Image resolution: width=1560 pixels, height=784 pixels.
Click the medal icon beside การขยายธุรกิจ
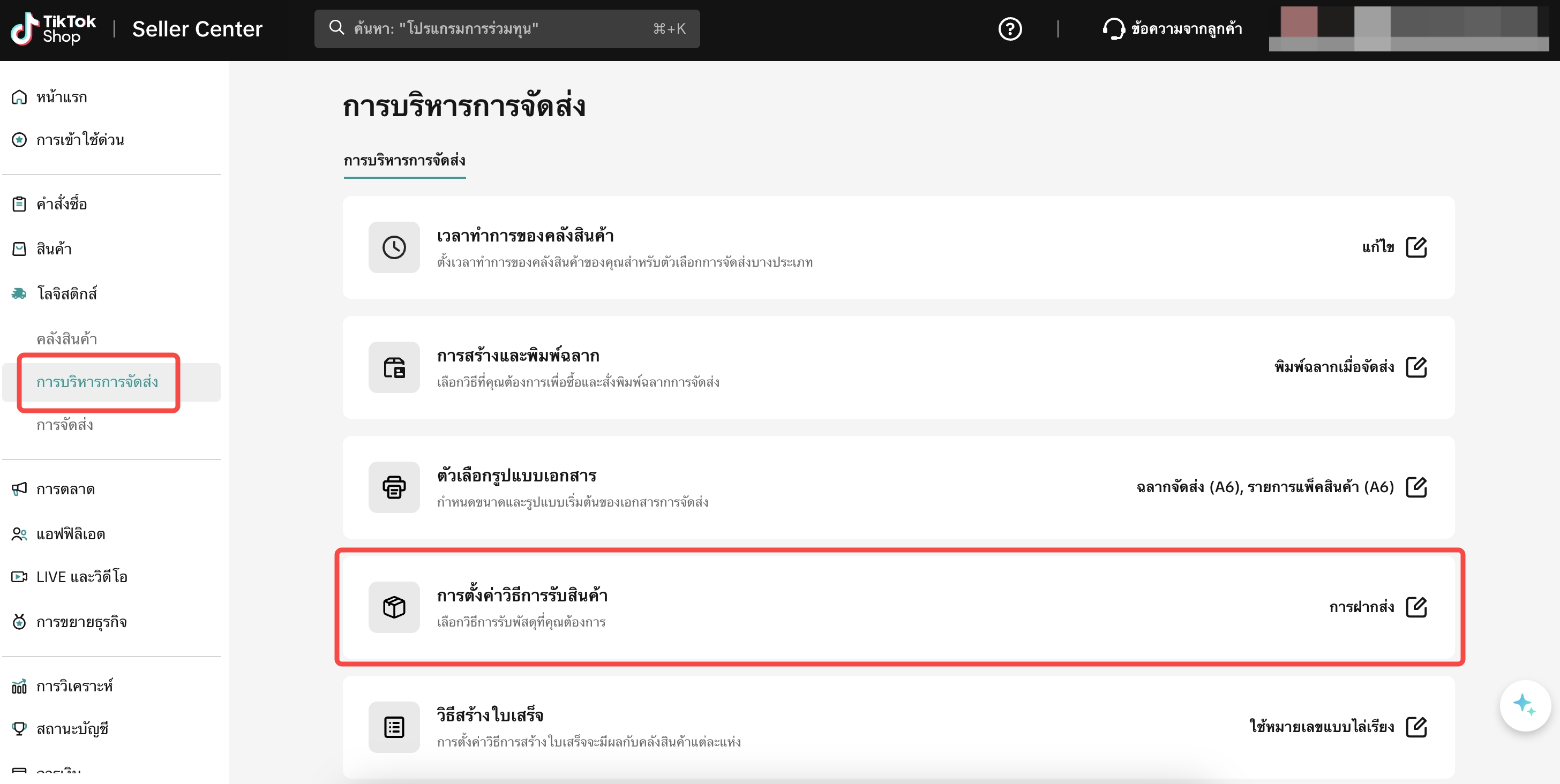[19, 622]
